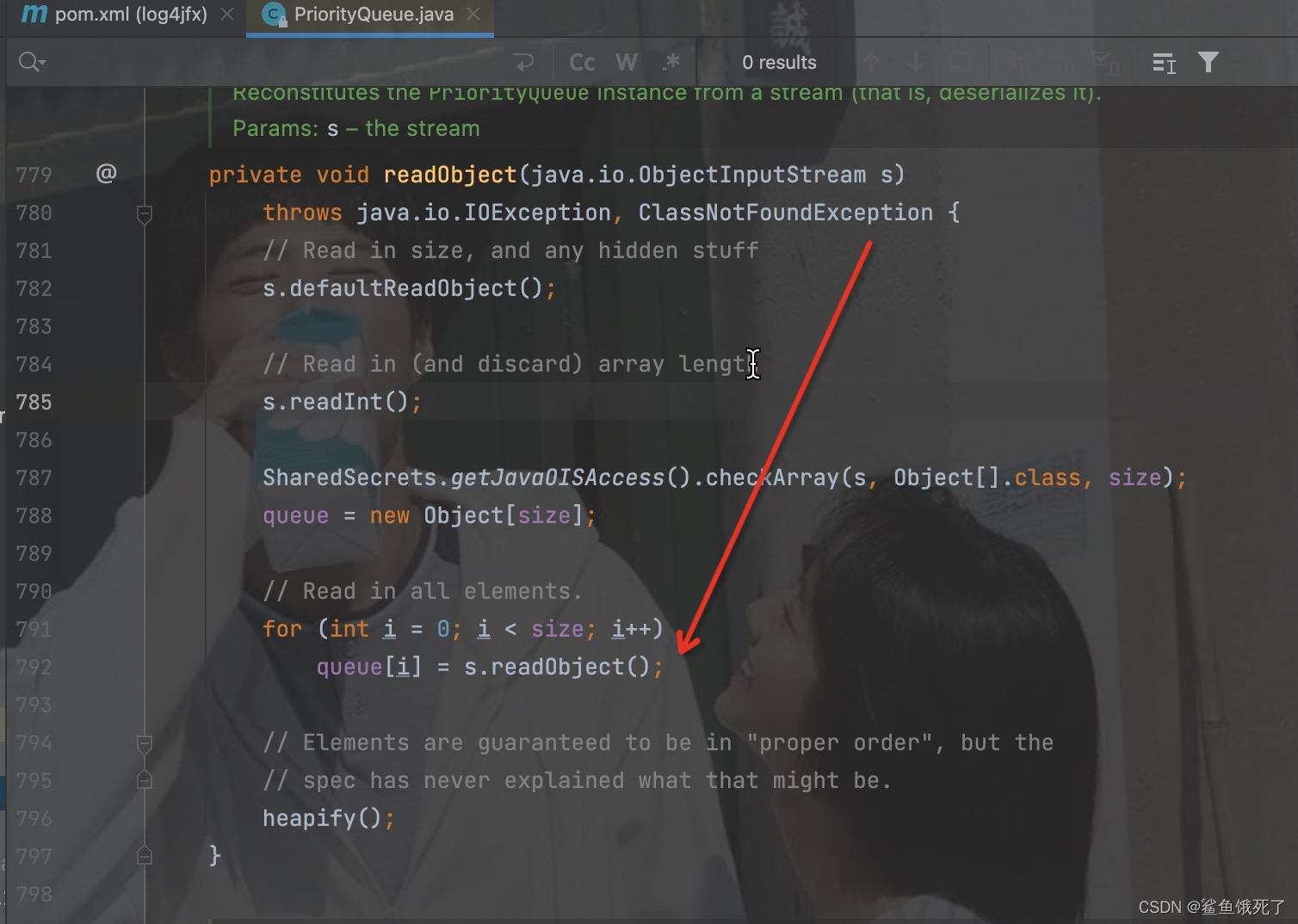Open search history magnifier dropdown
The image size is (1298, 924).
point(32,62)
